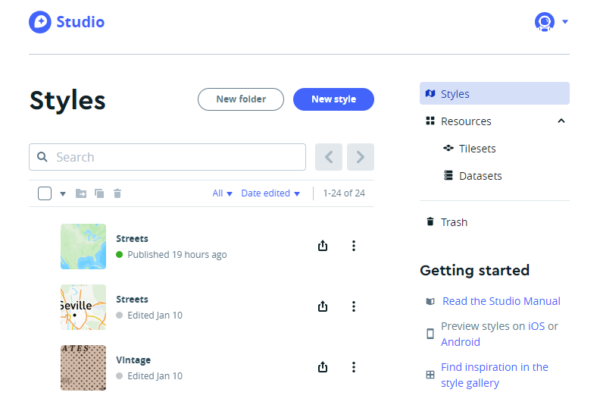Click the Mapbox Studio logo
This screenshot has height=402, width=600.
pos(66,21)
